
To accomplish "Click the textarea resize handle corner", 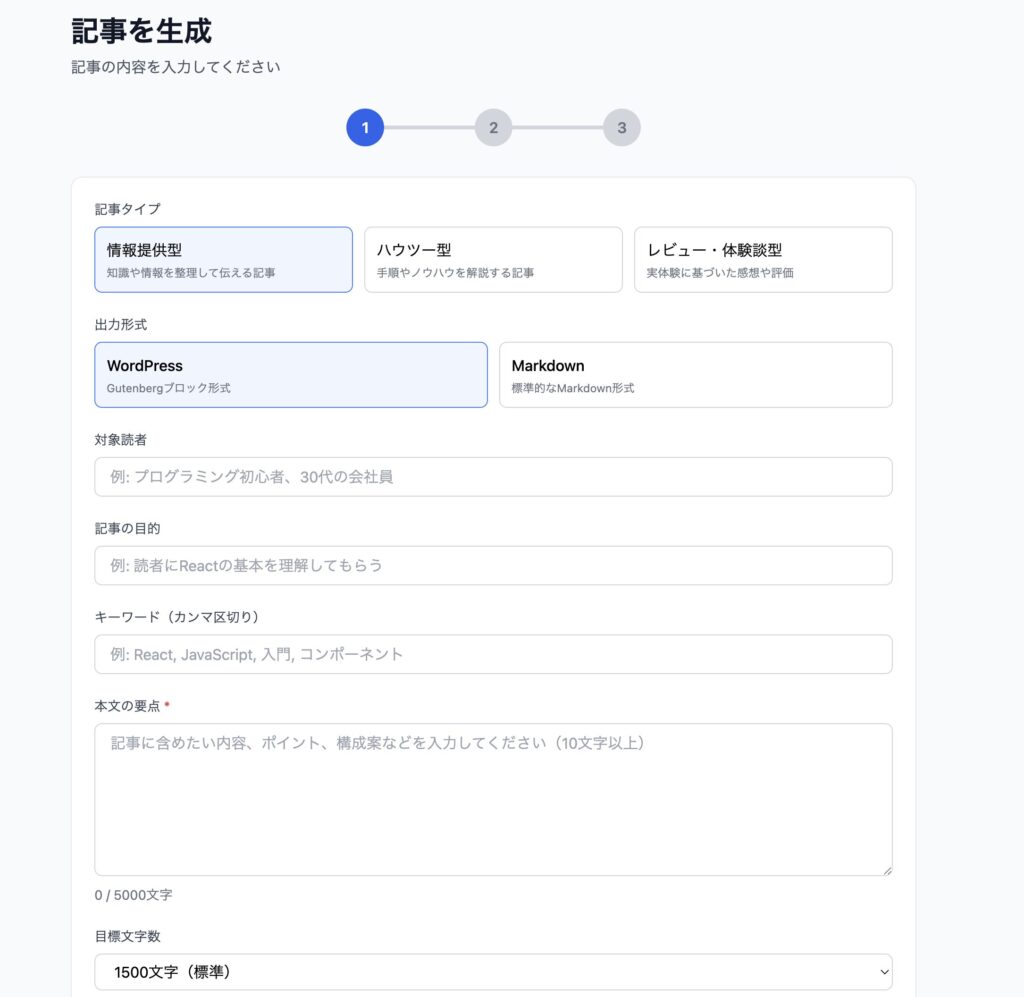I will point(886,869).
